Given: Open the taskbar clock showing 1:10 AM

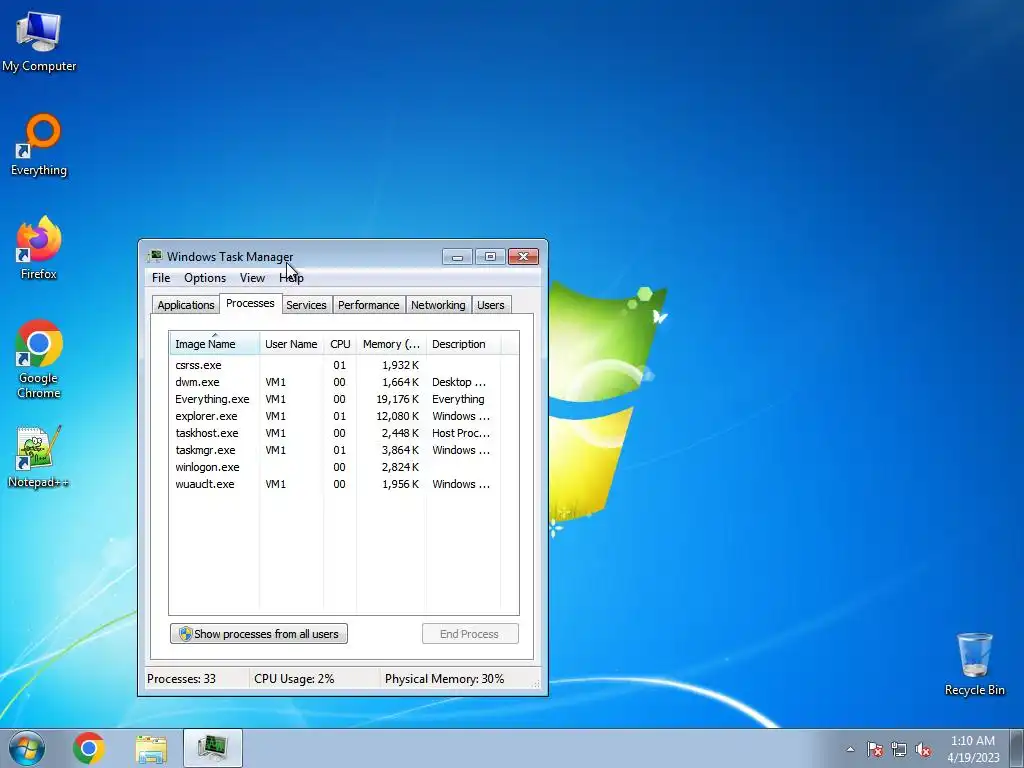Looking at the screenshot, I should coord(973,749).
